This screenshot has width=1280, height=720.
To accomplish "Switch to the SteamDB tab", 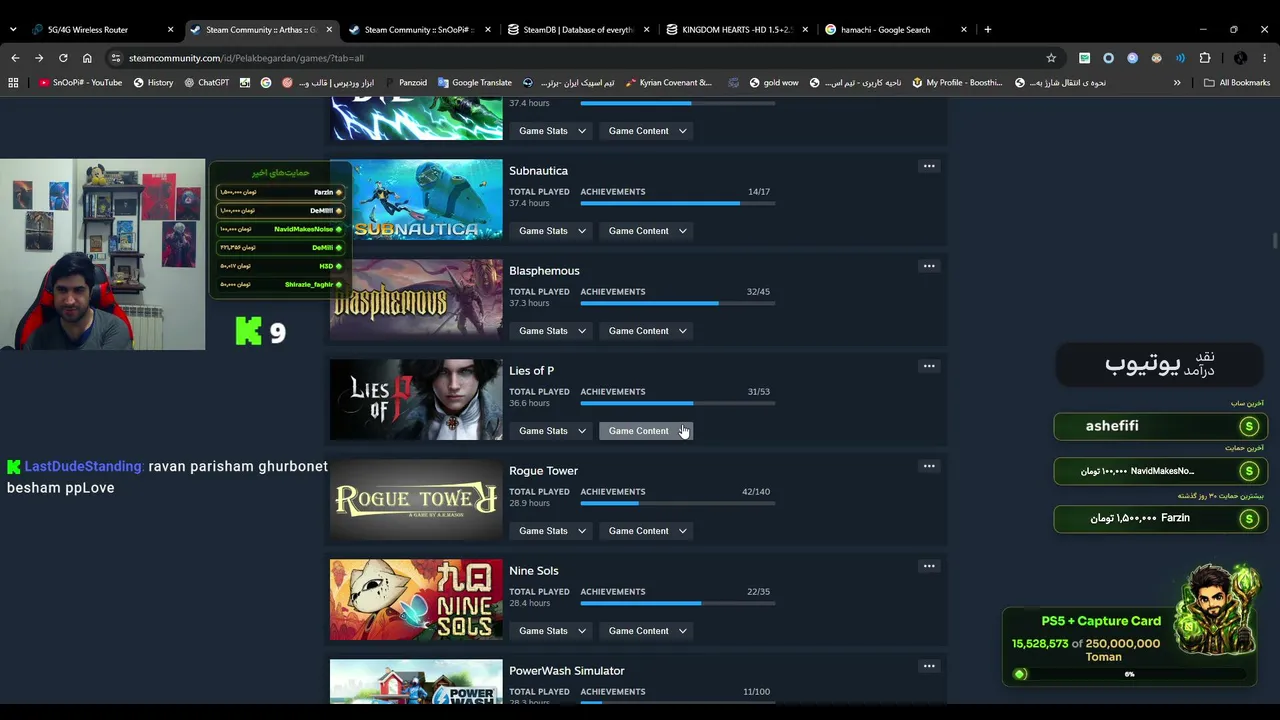I will click(x=577, y=30).
